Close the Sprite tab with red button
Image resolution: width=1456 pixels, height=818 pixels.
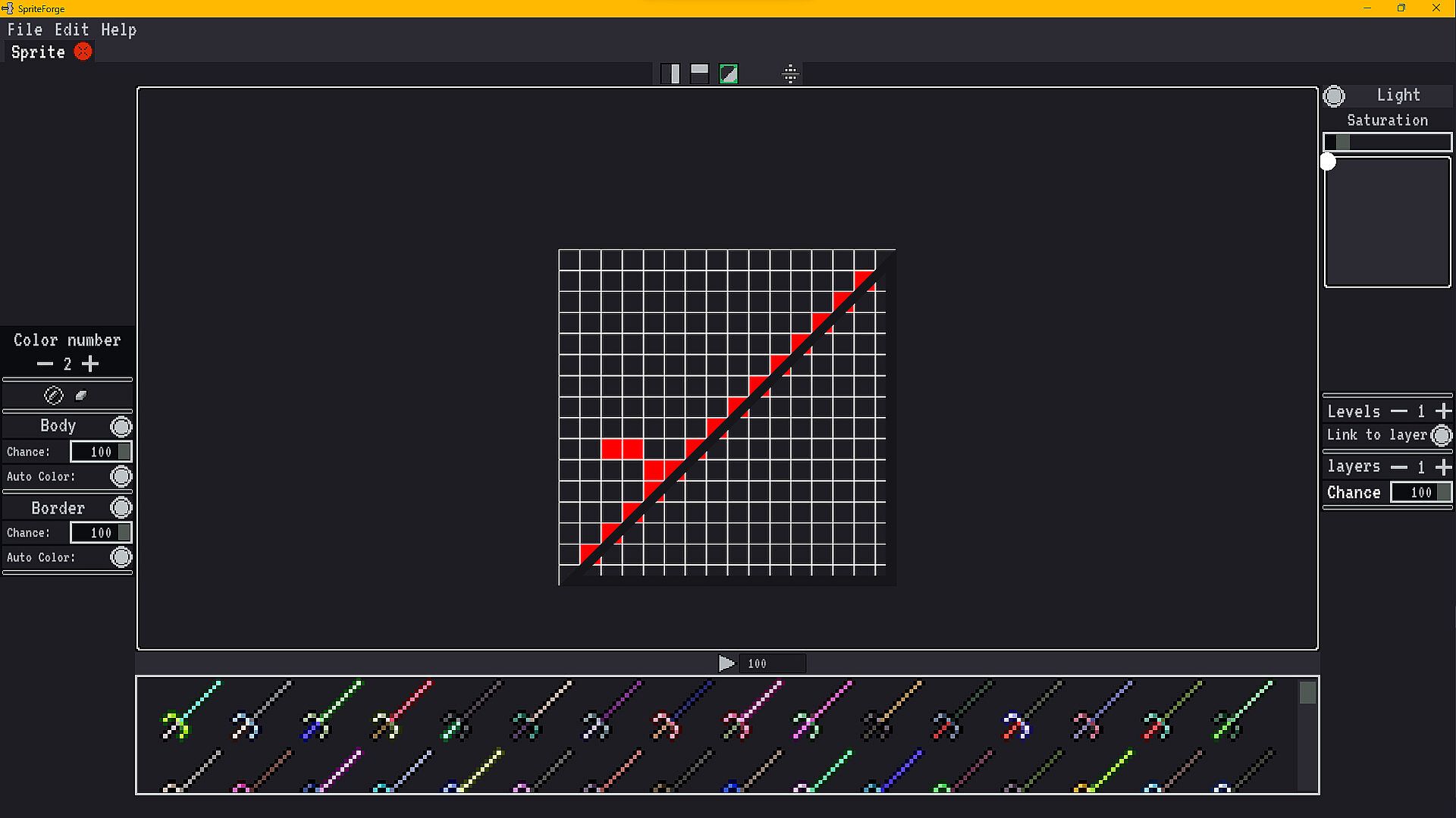(x=83, y=52)
